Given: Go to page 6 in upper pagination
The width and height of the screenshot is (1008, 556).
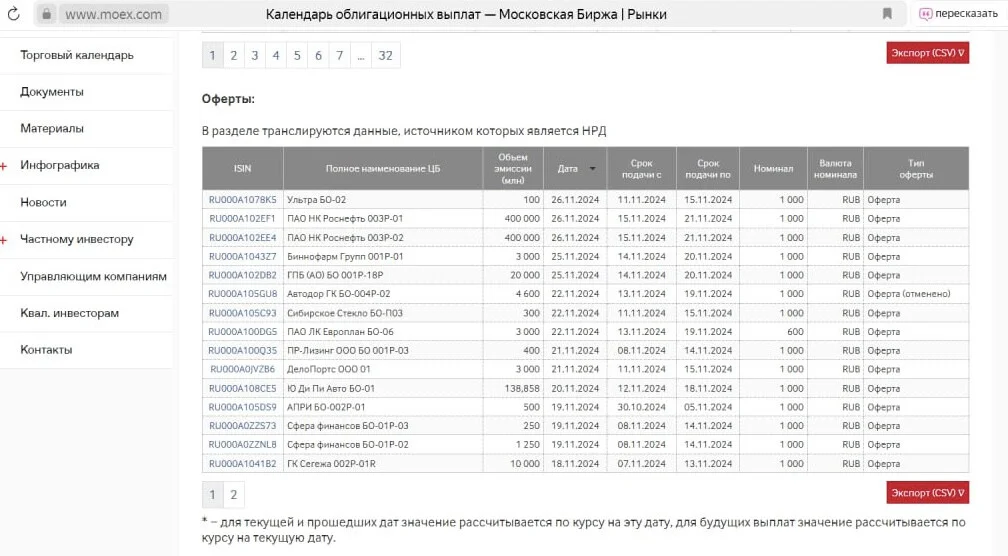Looking at the screenshot, I should coord(318,55).
